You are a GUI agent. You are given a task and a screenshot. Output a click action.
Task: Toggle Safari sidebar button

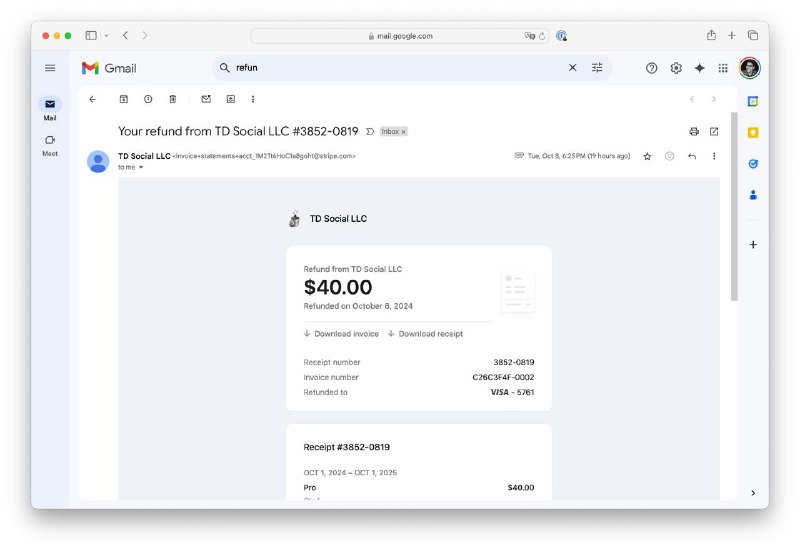[91, 35]
